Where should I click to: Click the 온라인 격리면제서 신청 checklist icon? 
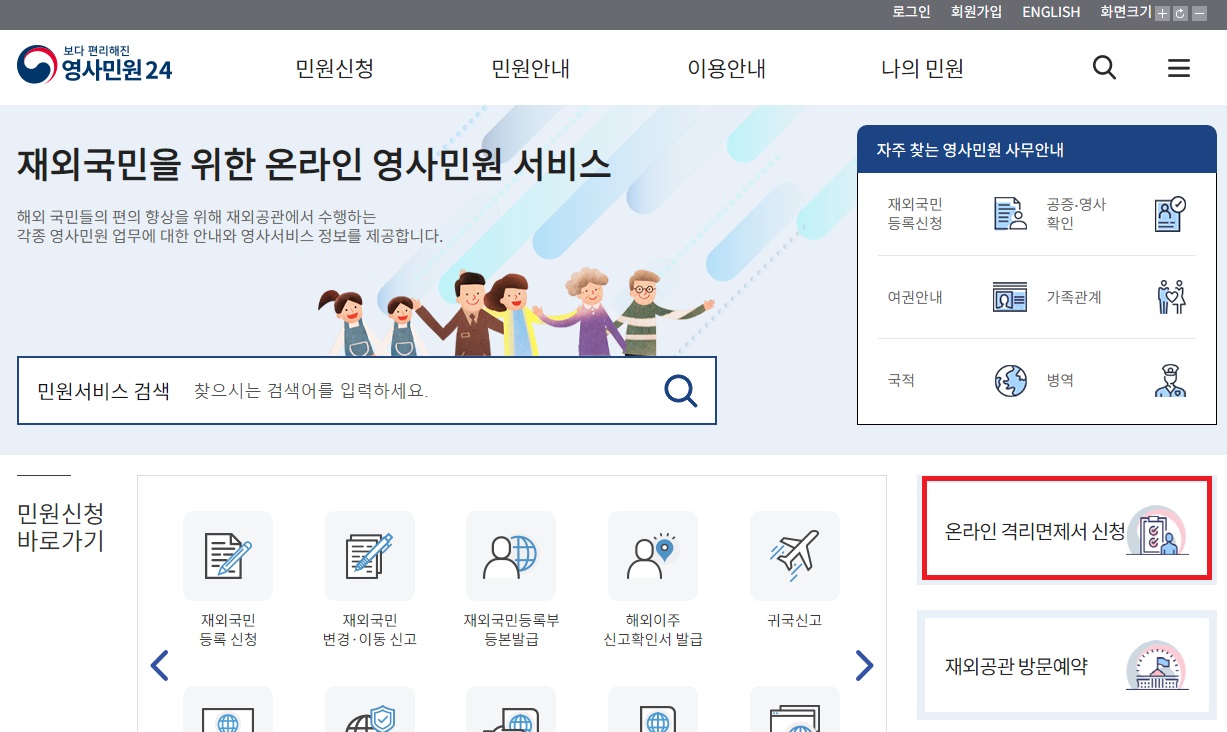(x=1157, y=530)
